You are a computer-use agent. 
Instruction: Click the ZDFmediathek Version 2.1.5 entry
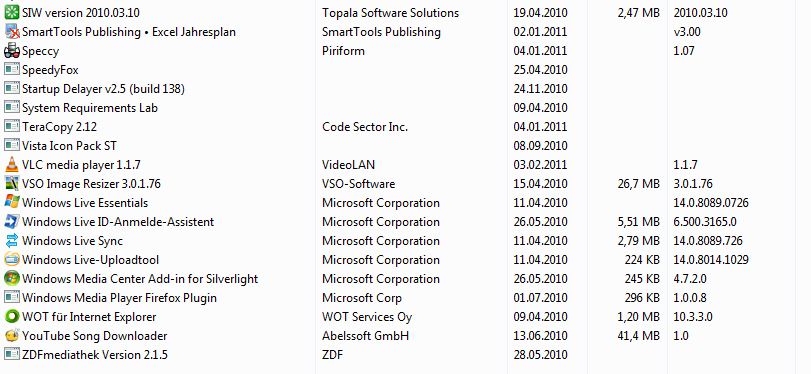click(x=95, y=355)
